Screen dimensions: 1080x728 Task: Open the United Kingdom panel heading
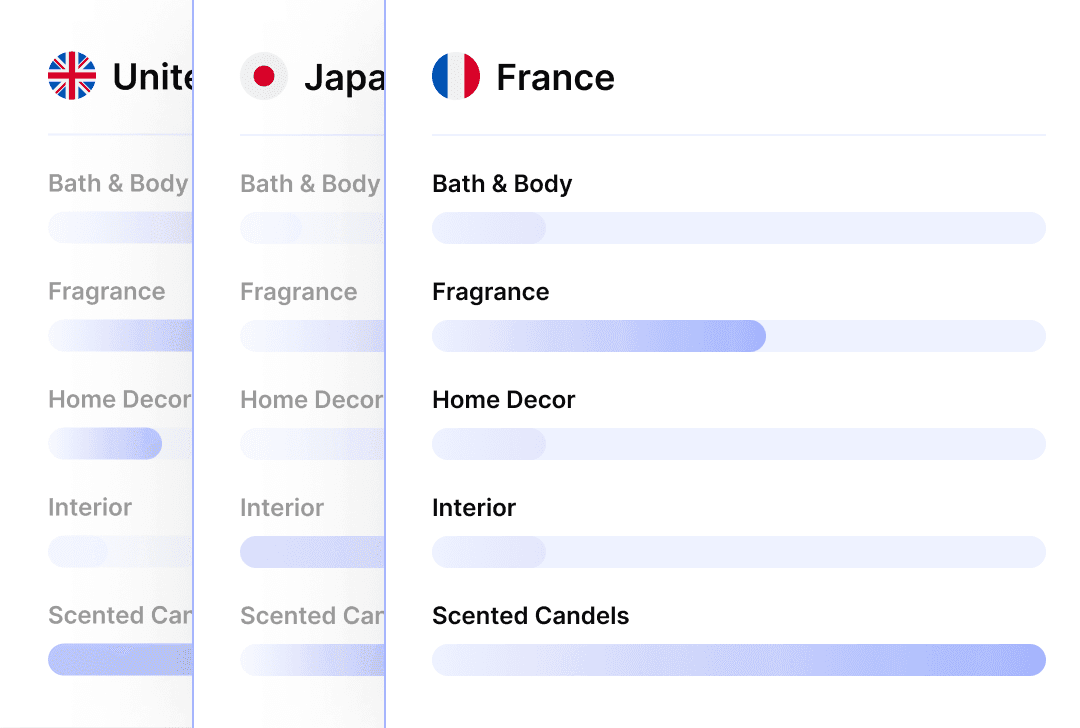click(152, 77)
